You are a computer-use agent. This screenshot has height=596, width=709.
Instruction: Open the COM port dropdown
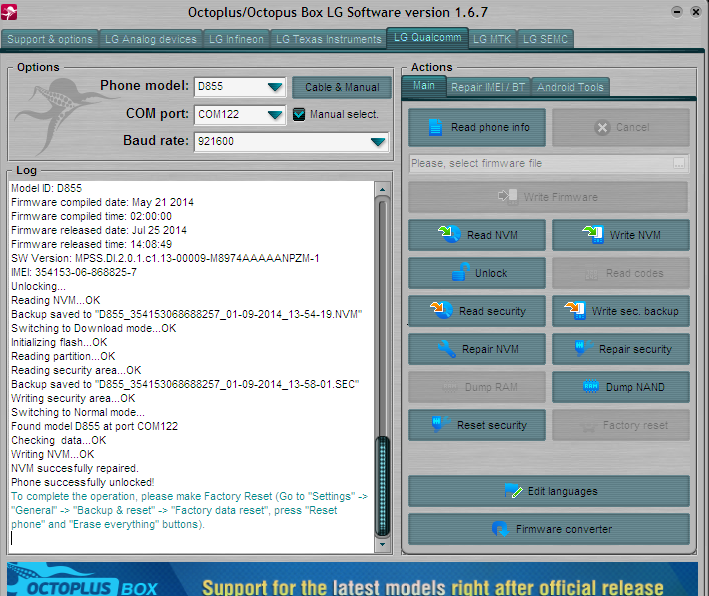274,115
